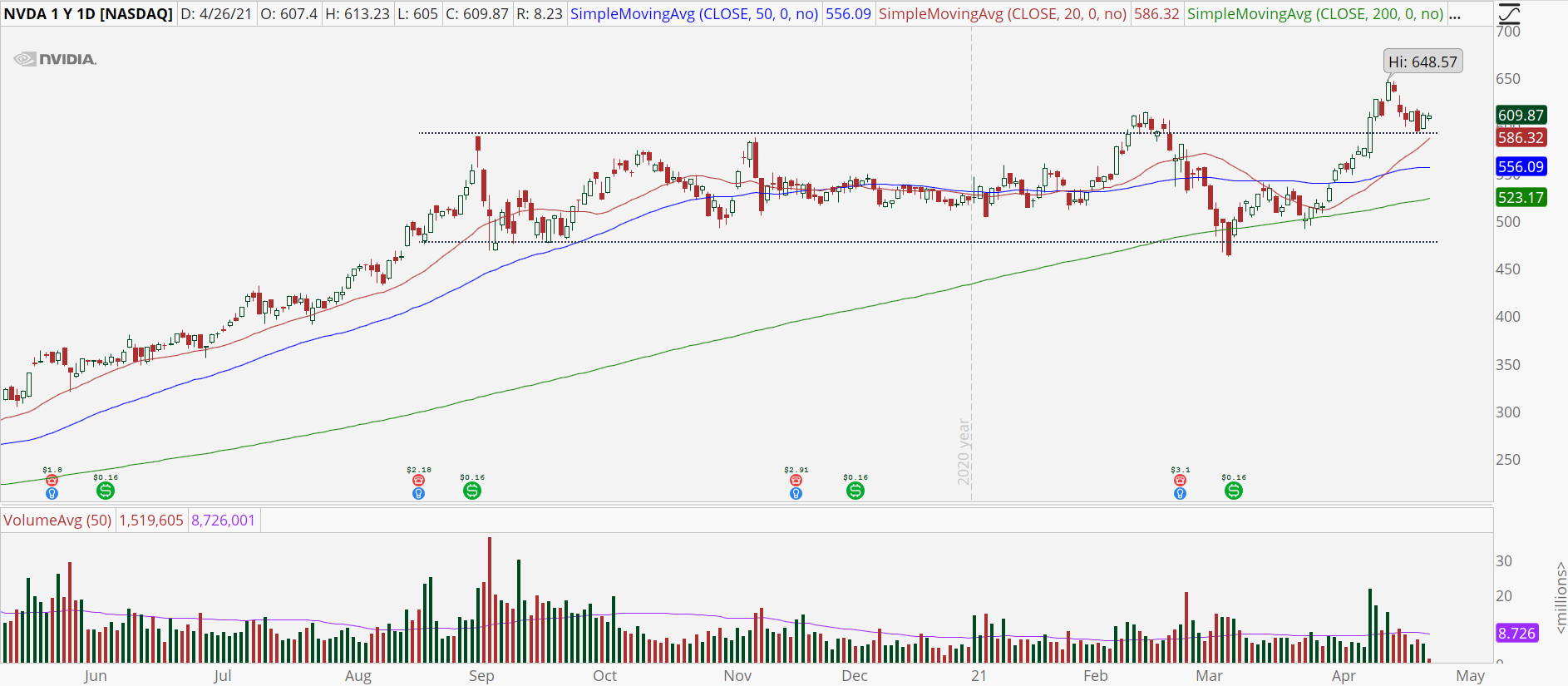Screen dimensions: 1568x686
Task: Click the 250 price axis label
Action: pos(1508,460)
